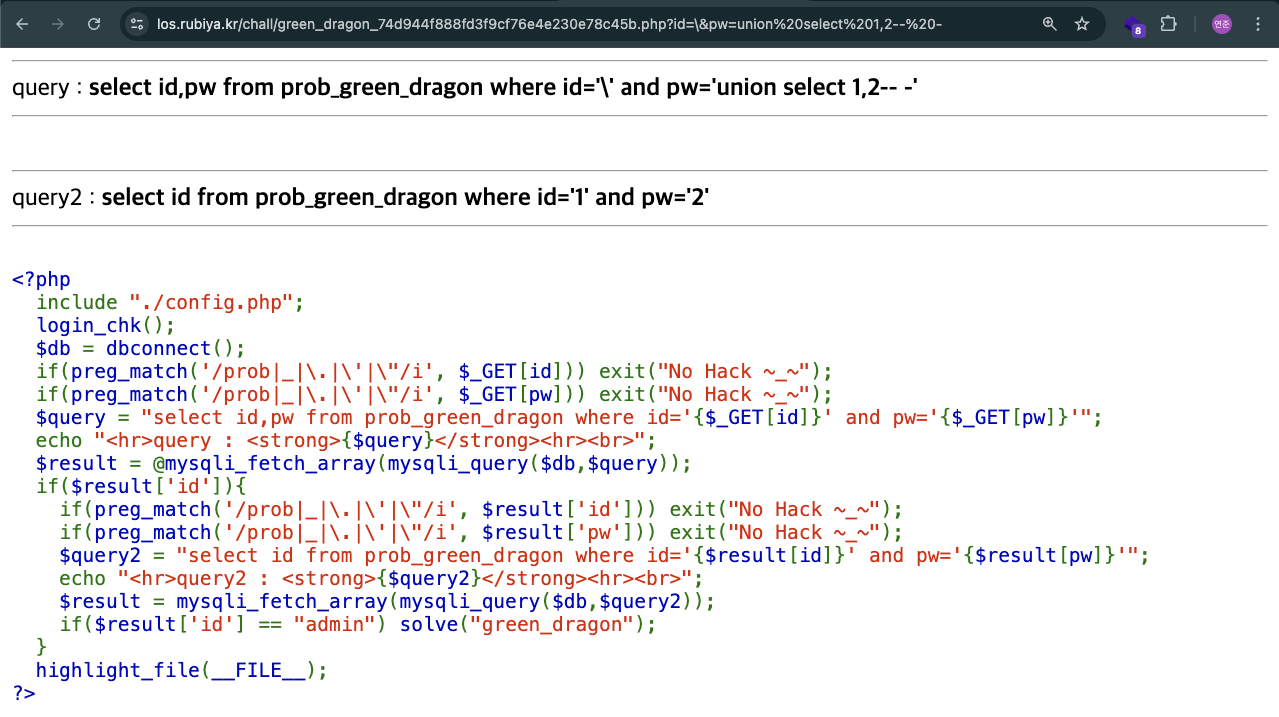Reload the green_dragon page
The image size is (1279, 717).
94,24
